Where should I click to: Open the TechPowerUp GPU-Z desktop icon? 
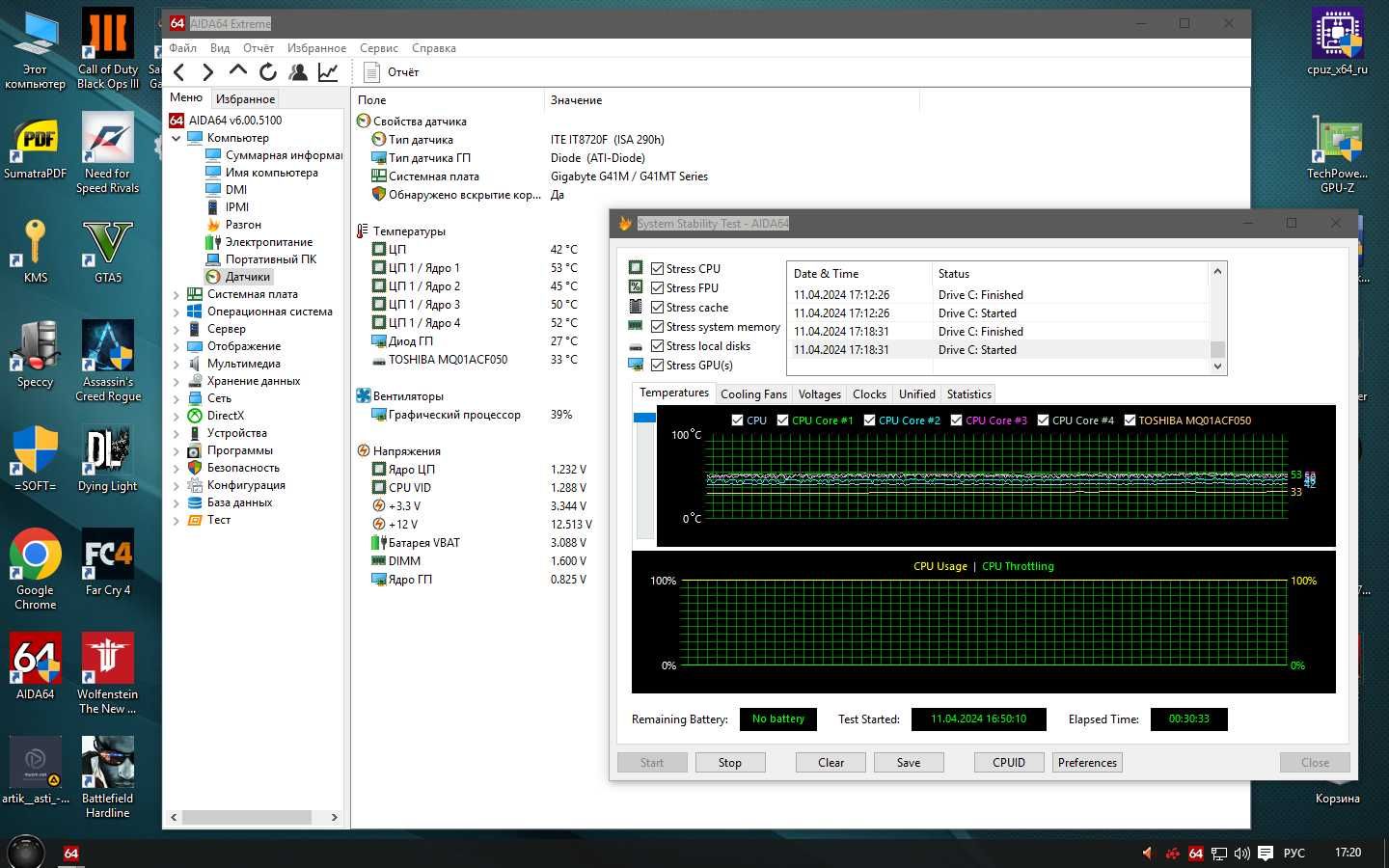click(1337, 152)
